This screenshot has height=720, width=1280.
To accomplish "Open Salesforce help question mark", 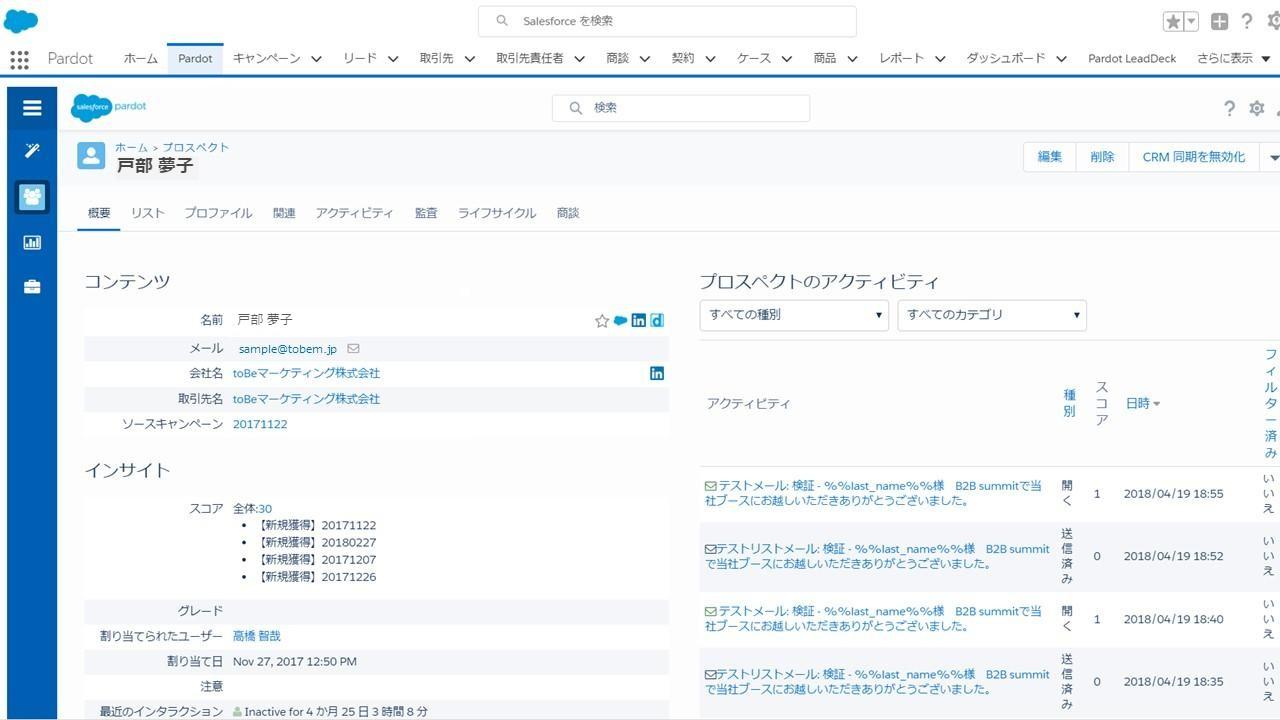I will [x=1247, y=21].
